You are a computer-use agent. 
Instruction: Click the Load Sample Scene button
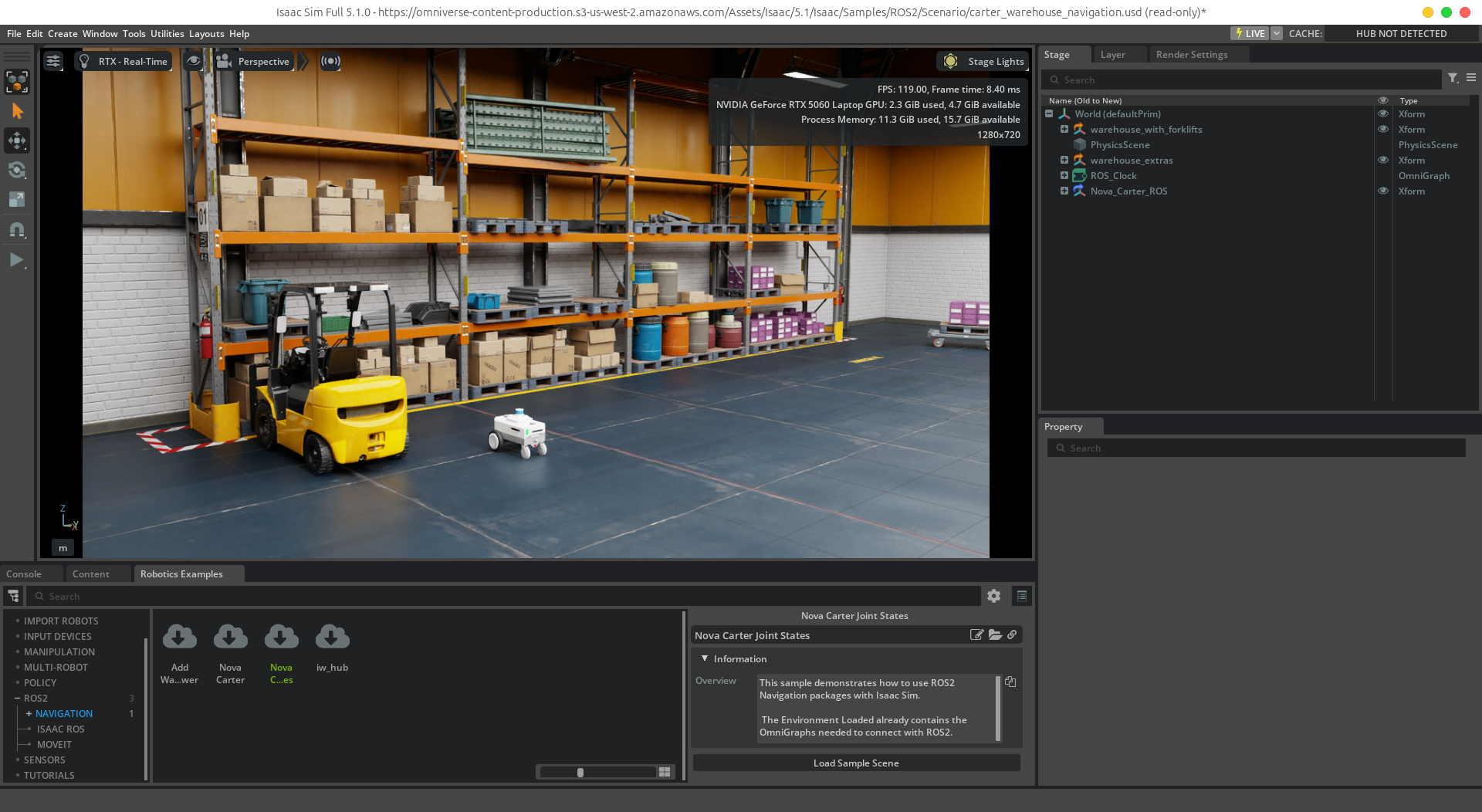[x=856, y=763]
